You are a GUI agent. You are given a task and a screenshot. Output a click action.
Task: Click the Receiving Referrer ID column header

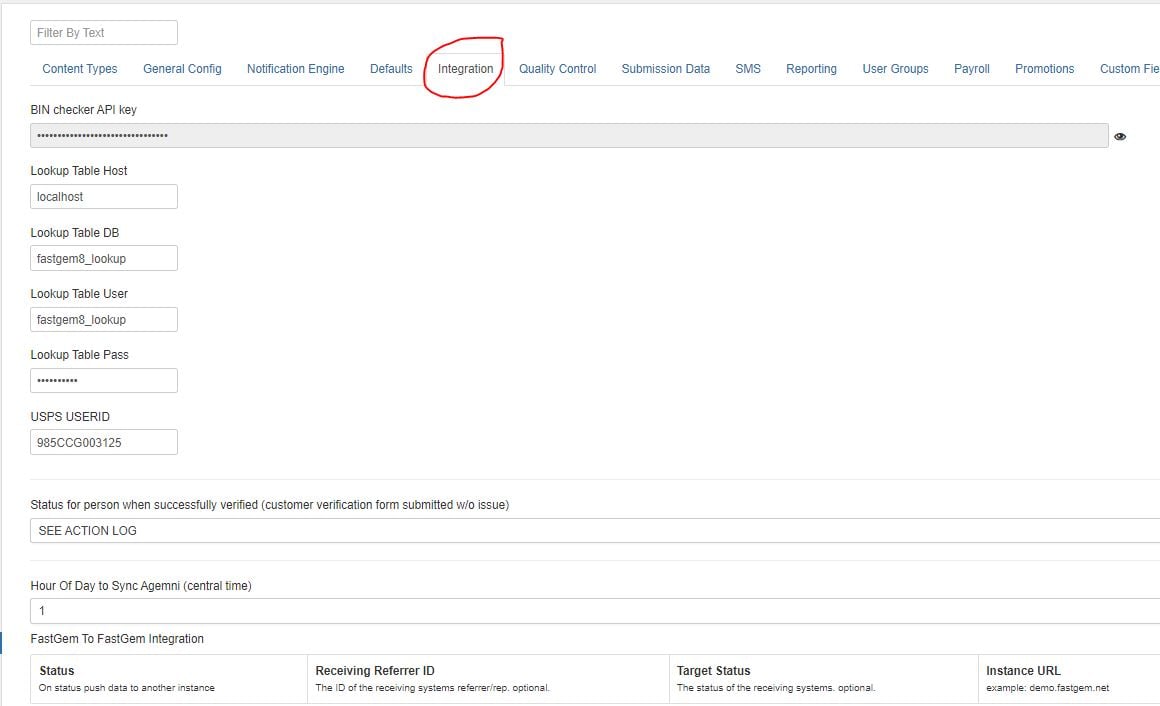[375, 670]
